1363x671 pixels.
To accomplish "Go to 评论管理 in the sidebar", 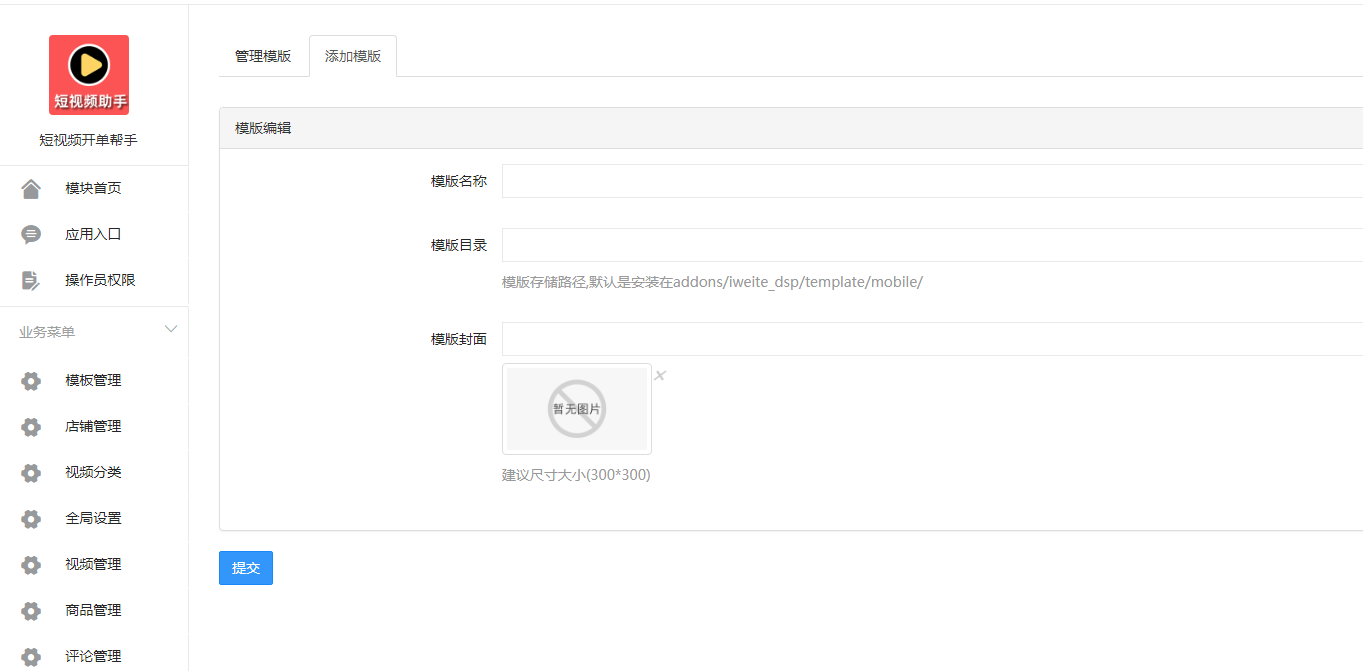I will tap(93, 656).
